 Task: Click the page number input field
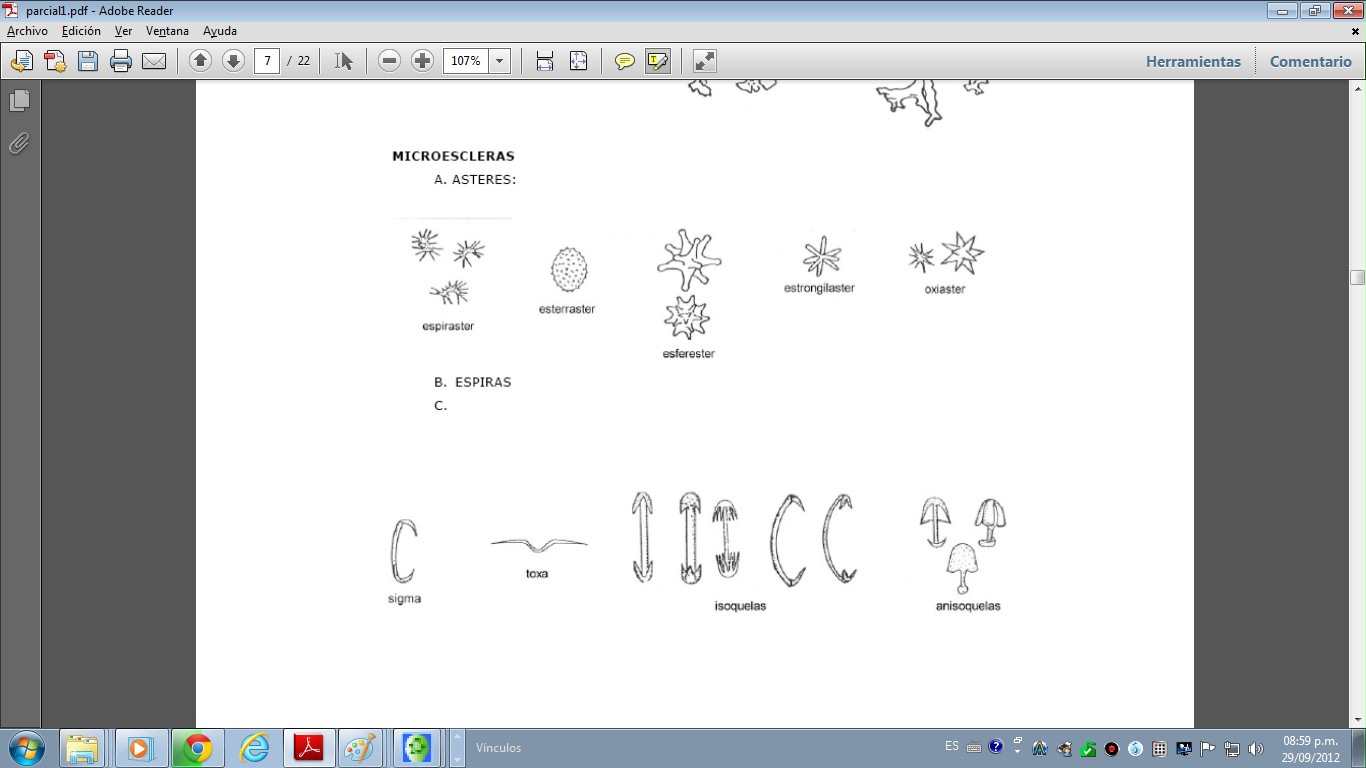point(267,61)
